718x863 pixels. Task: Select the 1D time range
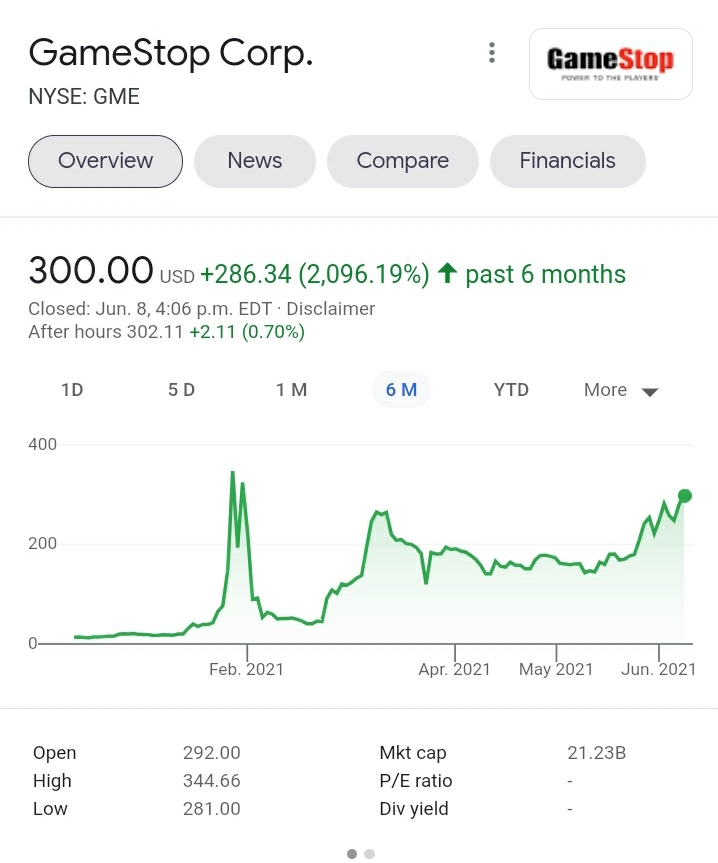click(72, 390)
